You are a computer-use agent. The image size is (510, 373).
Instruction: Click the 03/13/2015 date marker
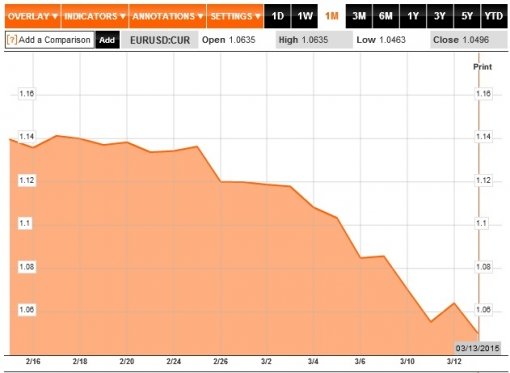478,348
